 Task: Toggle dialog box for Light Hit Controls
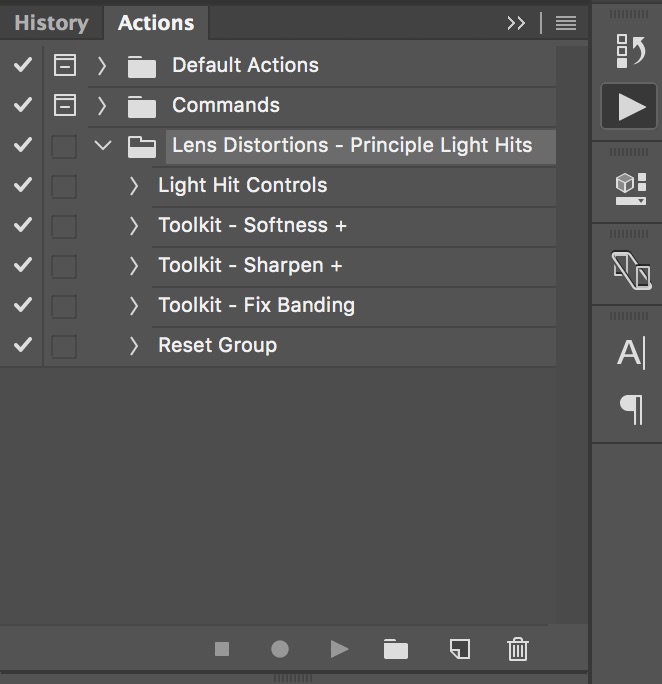(64, 186)
